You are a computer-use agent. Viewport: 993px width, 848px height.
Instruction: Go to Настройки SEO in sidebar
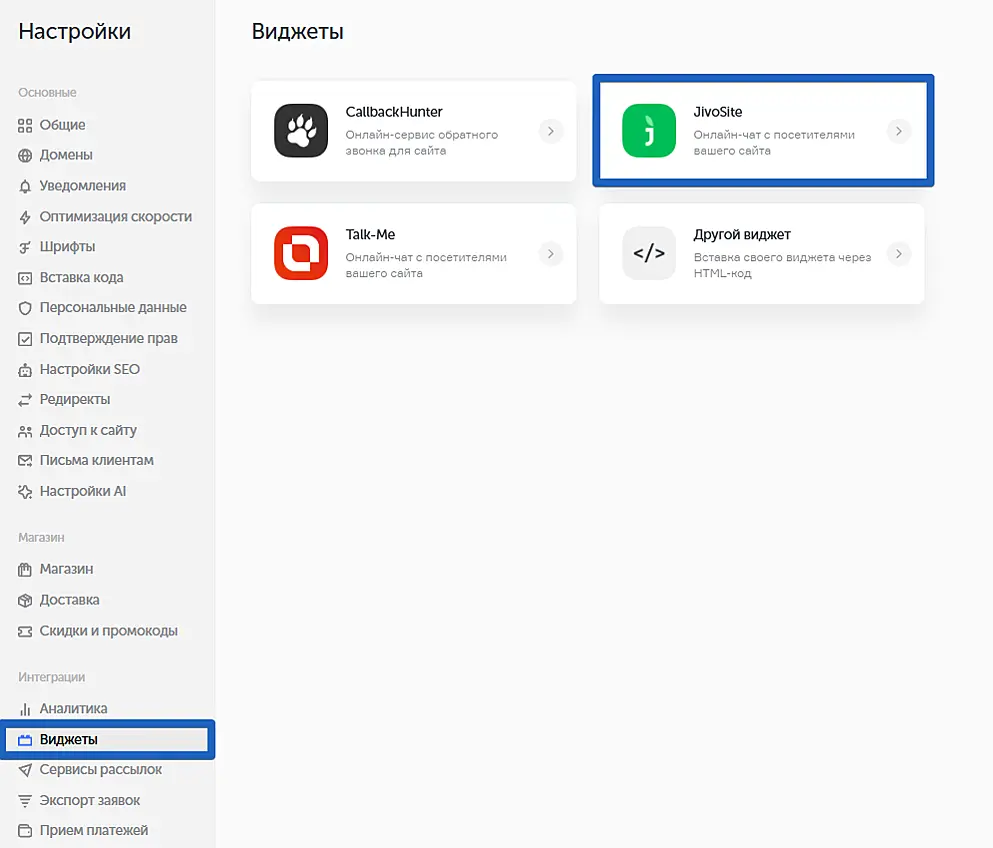pos(89,369)
